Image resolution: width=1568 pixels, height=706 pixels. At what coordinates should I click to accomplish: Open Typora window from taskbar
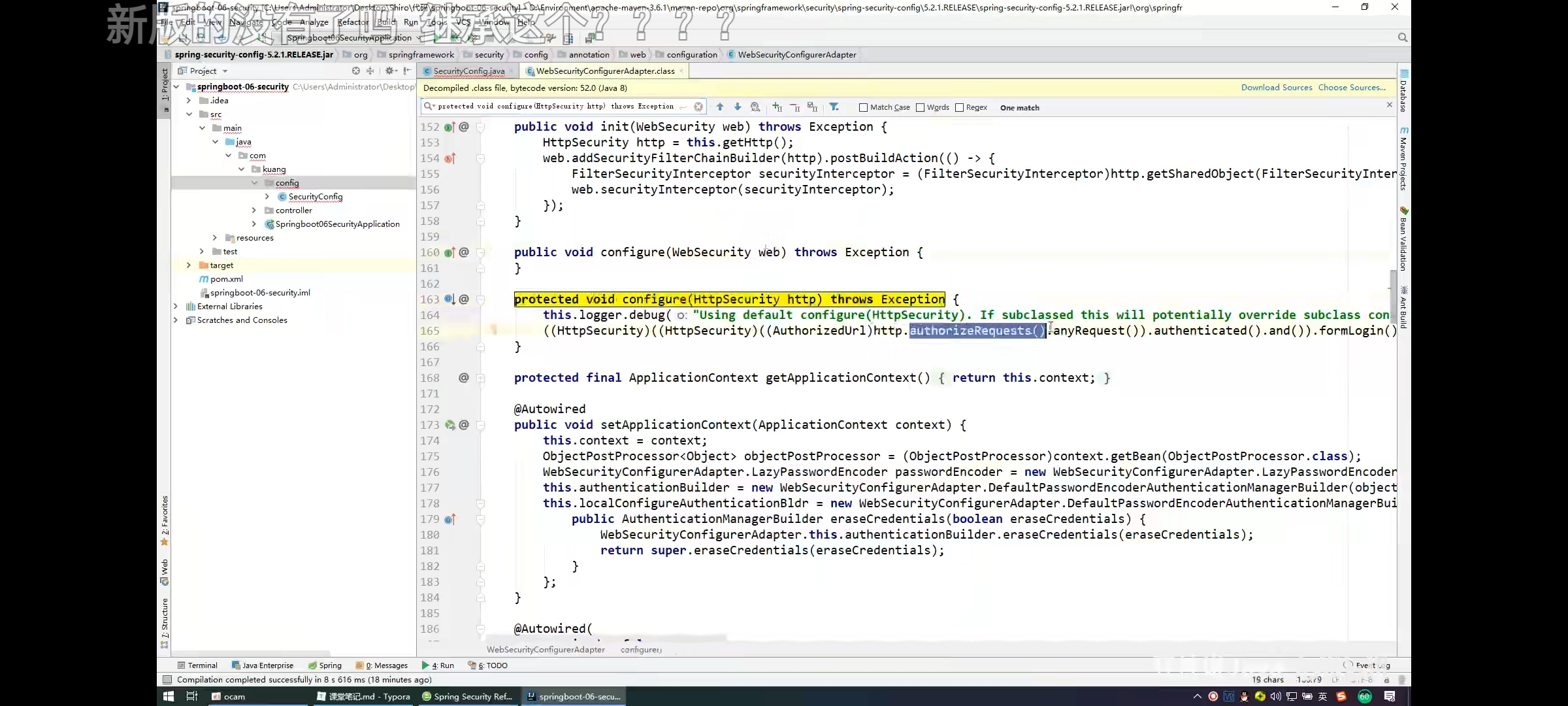(x=363, y=696)
